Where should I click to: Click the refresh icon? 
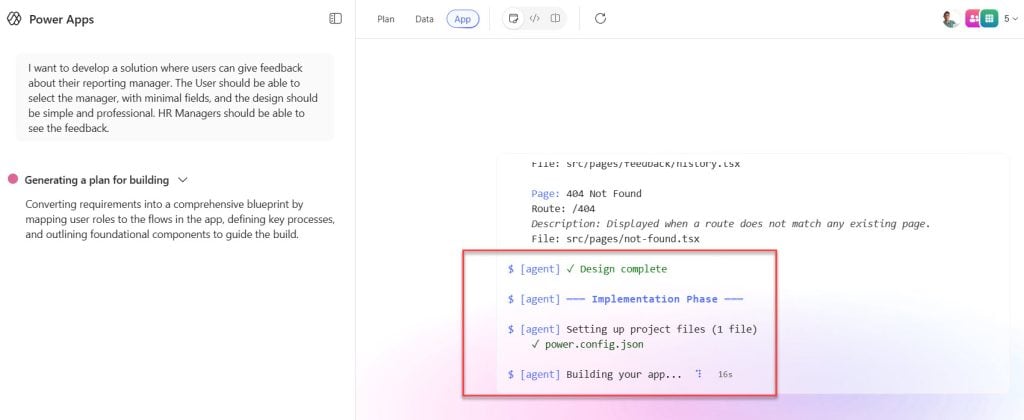pyautogui.click(x=601, y=18)
